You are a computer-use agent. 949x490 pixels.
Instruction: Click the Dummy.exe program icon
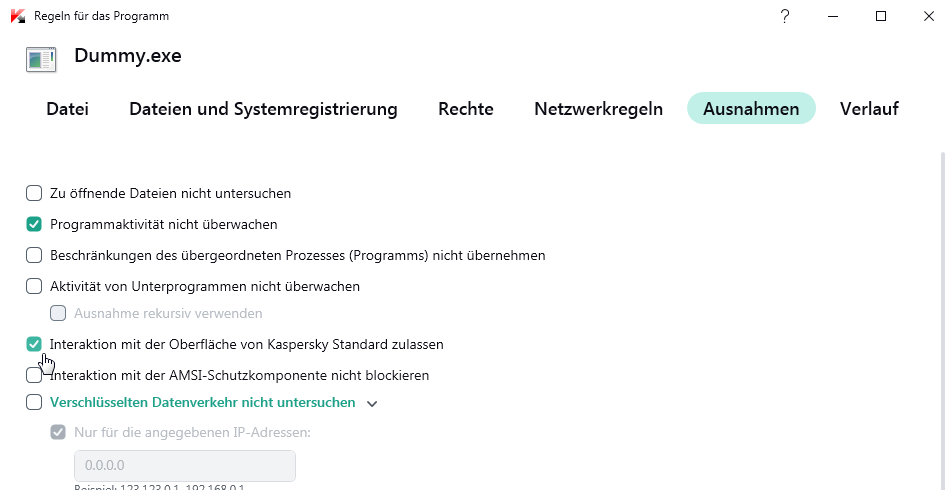coord(41,59)
